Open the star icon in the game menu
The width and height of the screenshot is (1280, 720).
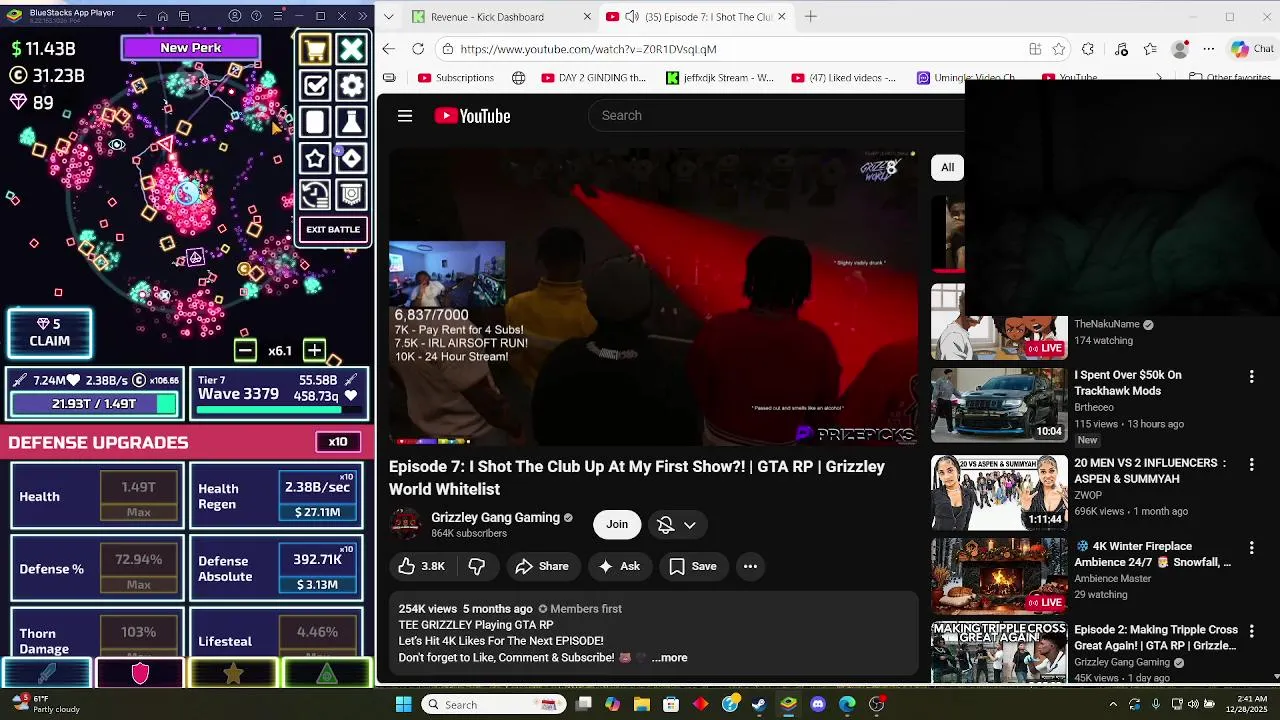pyautogui.click(x=315, y=158)
